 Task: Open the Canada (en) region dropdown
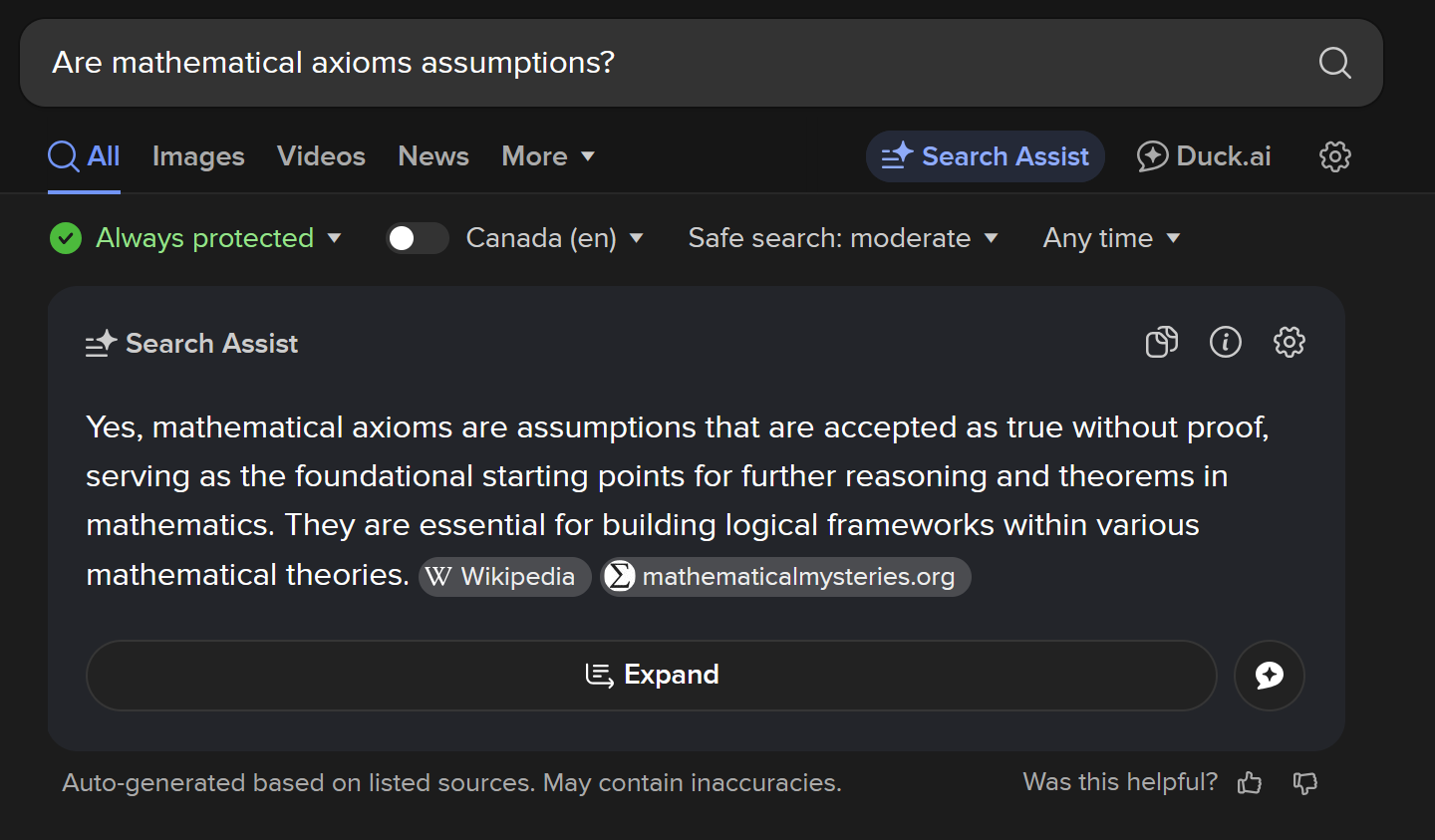tap(554, 238)
